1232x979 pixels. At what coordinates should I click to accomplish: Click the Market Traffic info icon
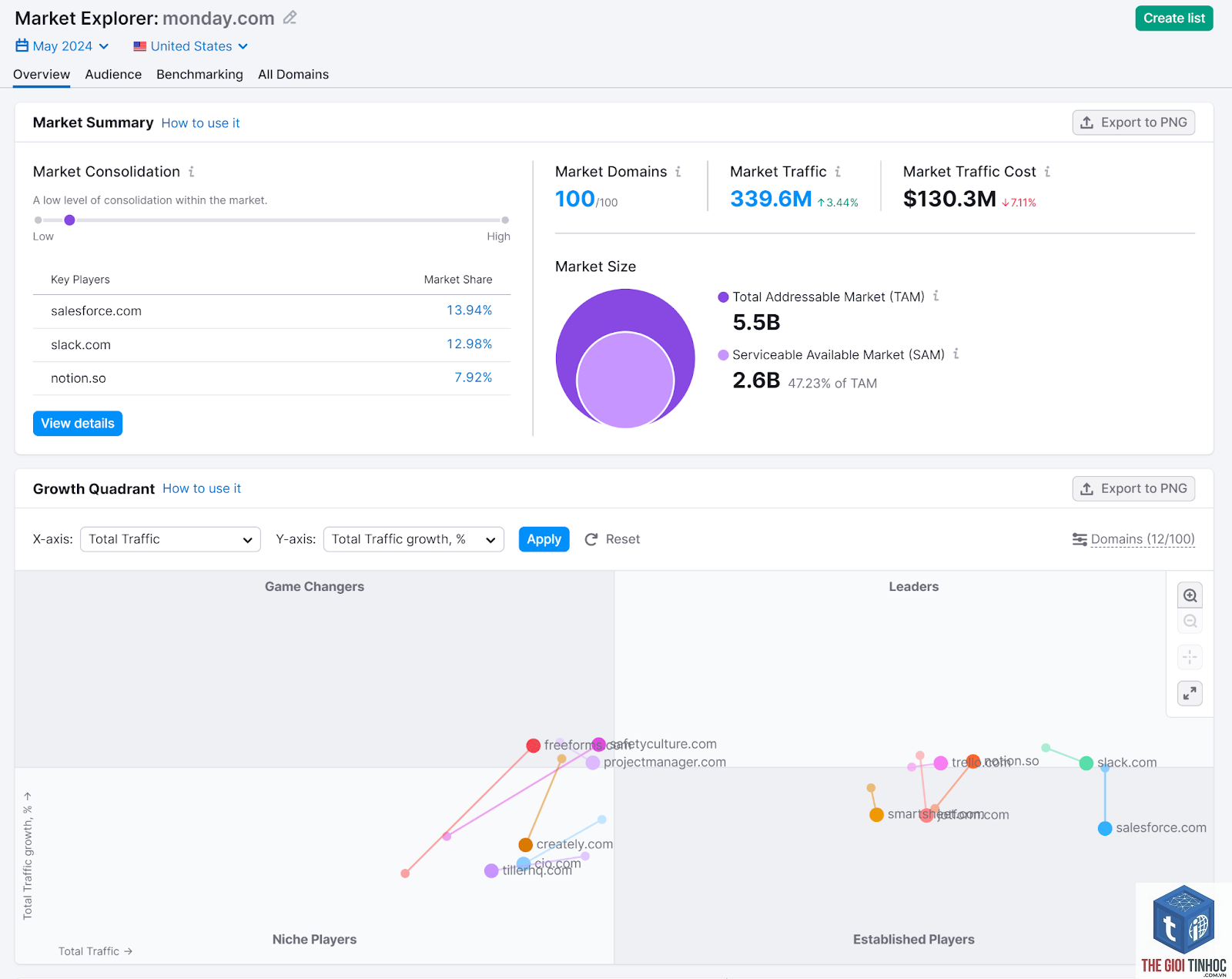[x=838, y=172]
